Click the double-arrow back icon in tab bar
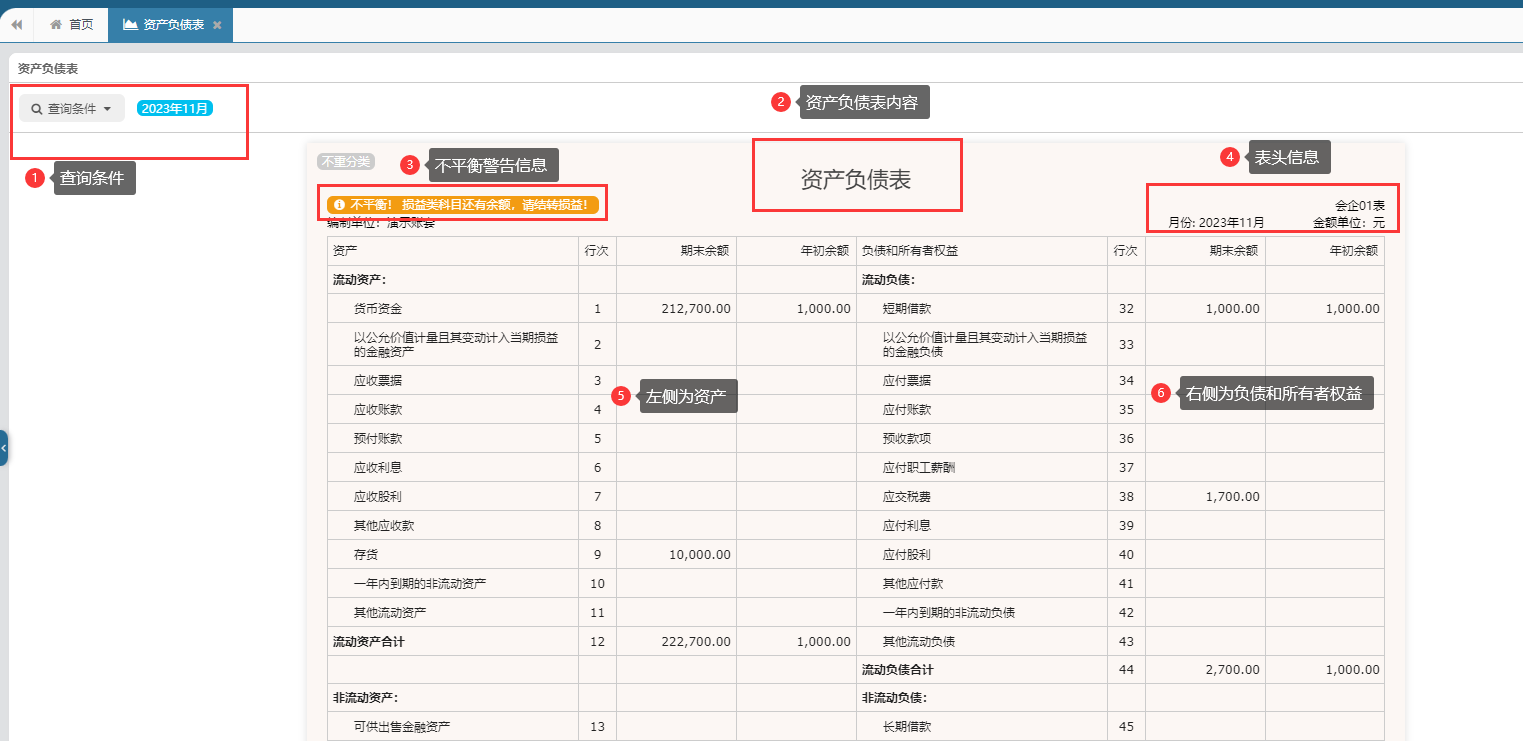The image size is (1523, 741). point(16,25)
